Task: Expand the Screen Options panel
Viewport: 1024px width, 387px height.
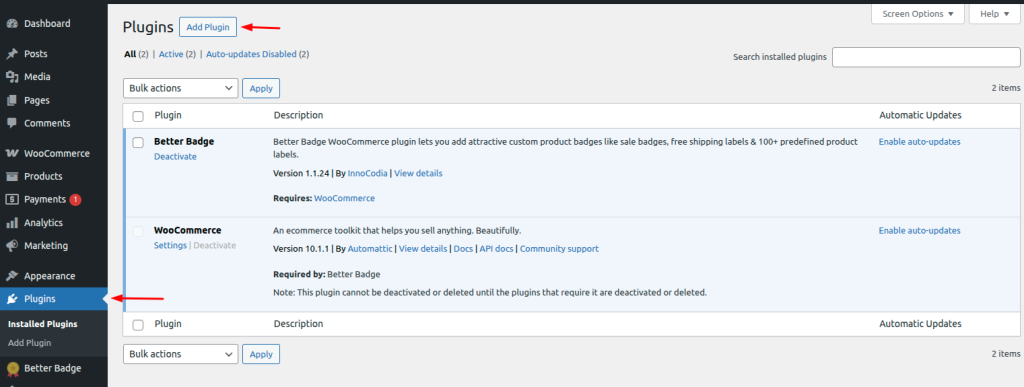Action: coord(918,14)
